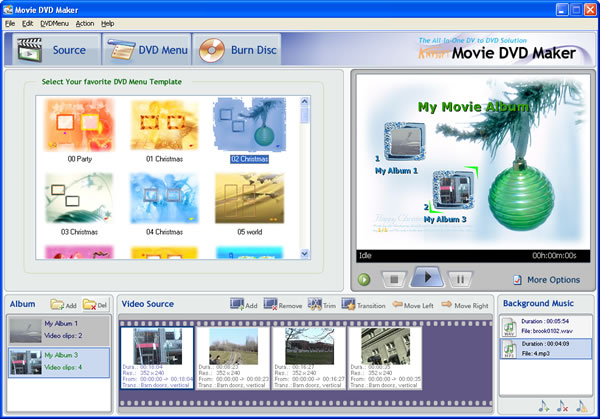Image resolution: width=600 pixels, height=419 pixels.
Task: Select 4.mp3 background music
Action: pyautogui.click(x=546, y=349)
